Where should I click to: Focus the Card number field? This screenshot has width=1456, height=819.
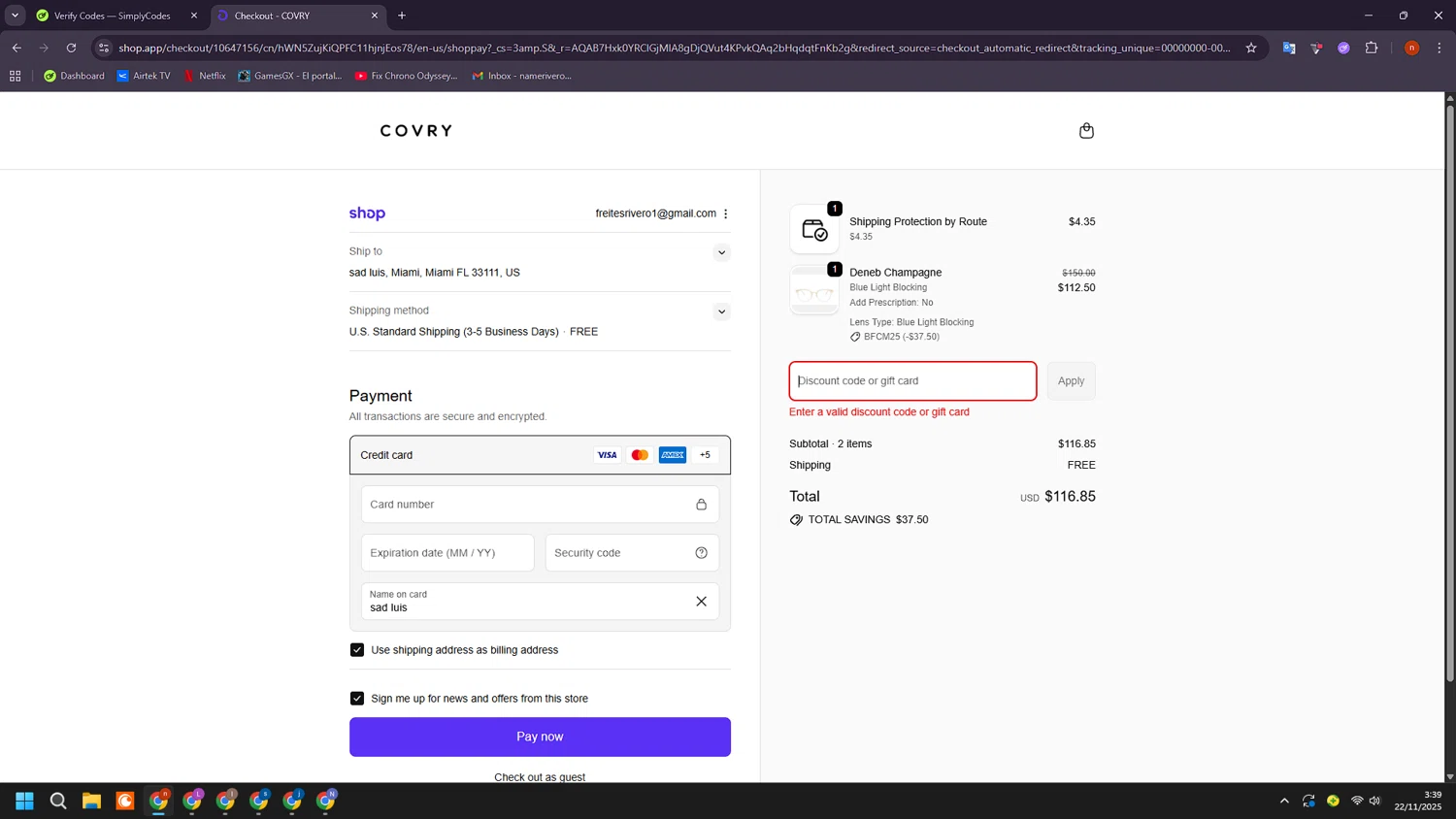point(540,505)
